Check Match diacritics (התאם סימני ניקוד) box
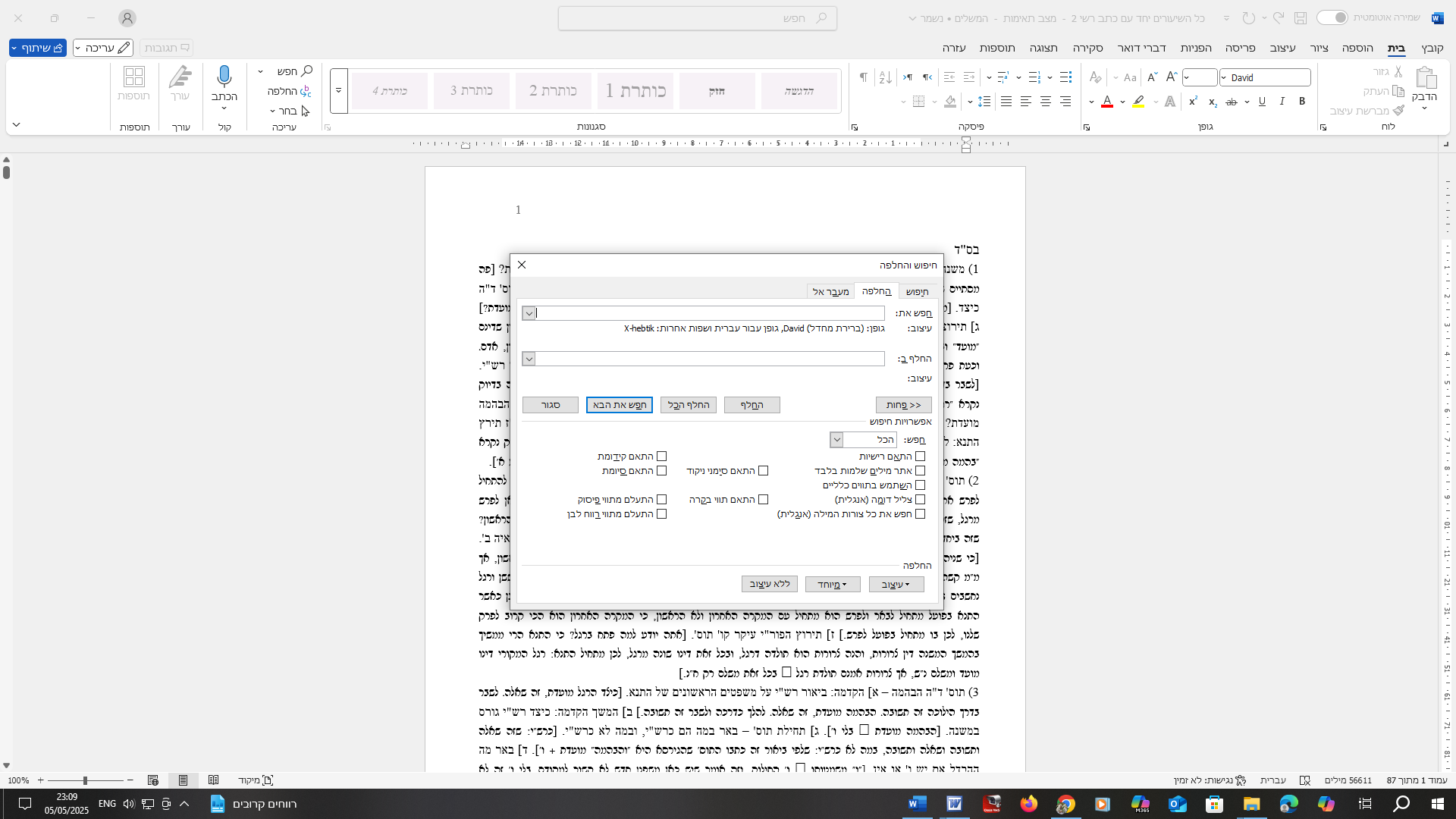This screenshot has width=1456, height=819. [763, 471]
